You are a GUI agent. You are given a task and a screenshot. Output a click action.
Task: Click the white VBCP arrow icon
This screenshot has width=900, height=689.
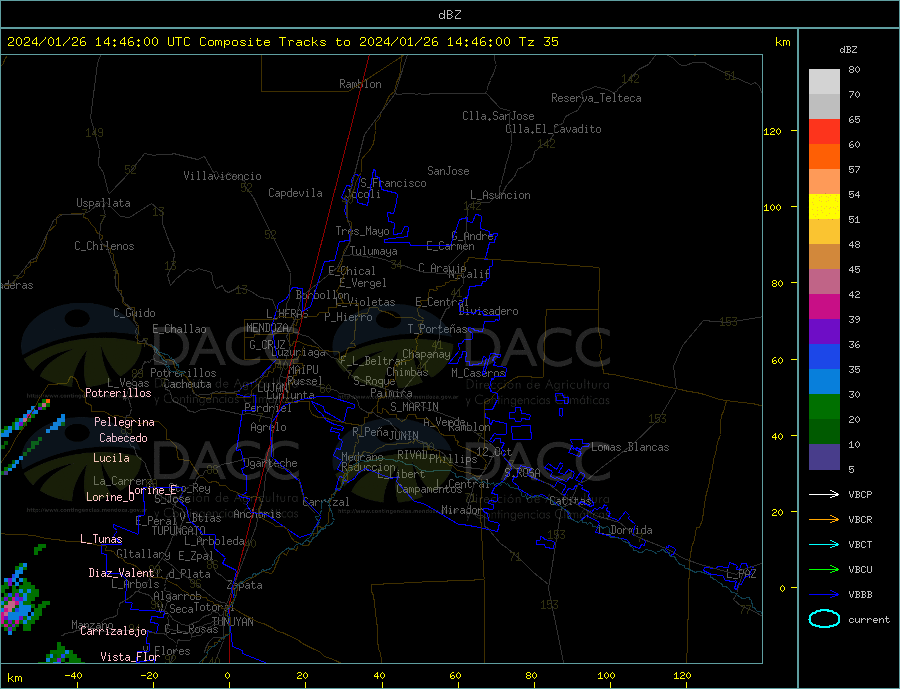pos(824,494)
